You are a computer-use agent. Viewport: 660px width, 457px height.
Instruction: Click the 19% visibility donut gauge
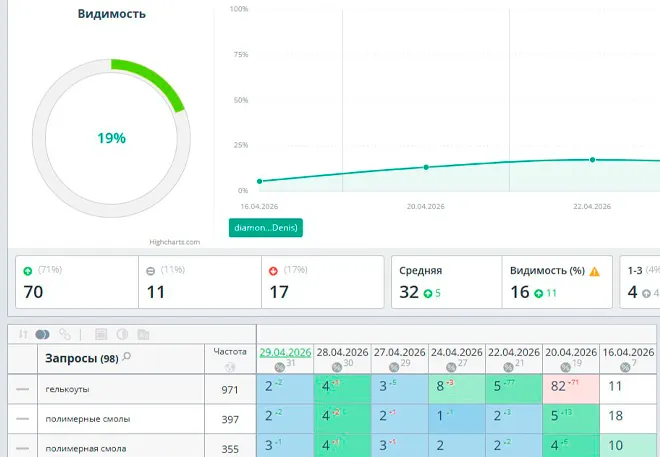tap(111, 137)
